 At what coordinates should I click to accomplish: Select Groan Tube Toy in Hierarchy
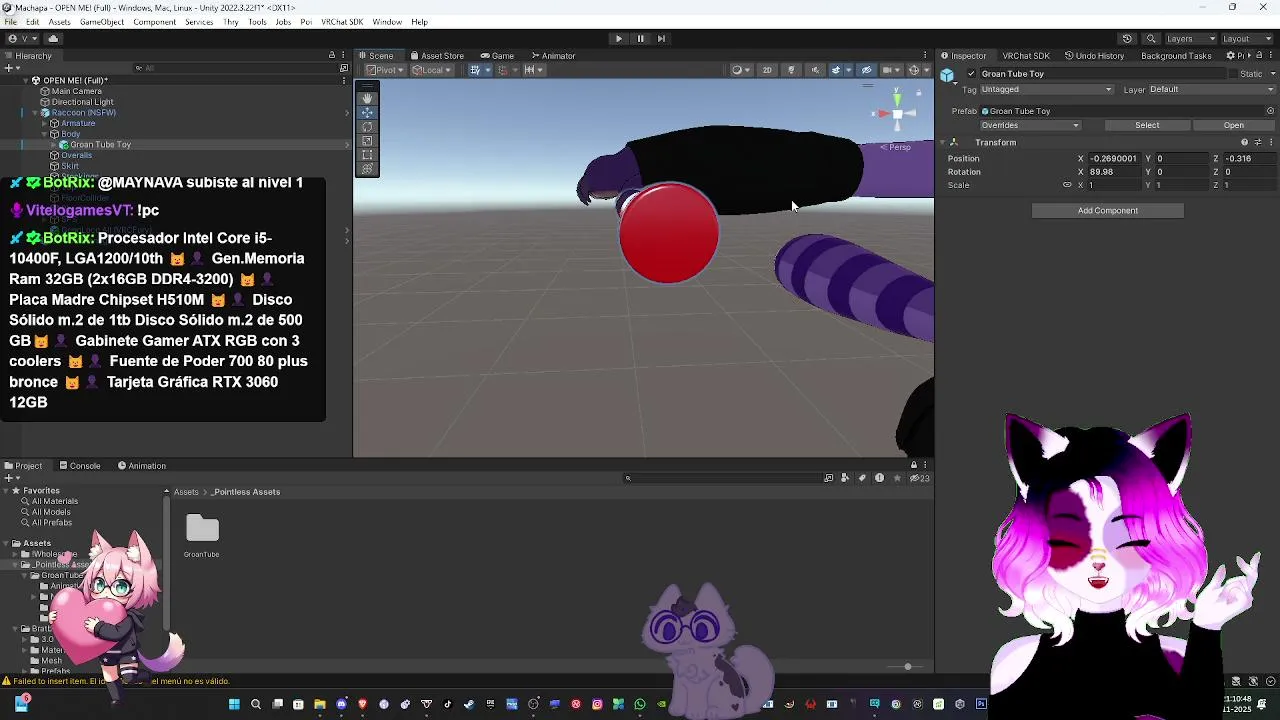point(100,145)
